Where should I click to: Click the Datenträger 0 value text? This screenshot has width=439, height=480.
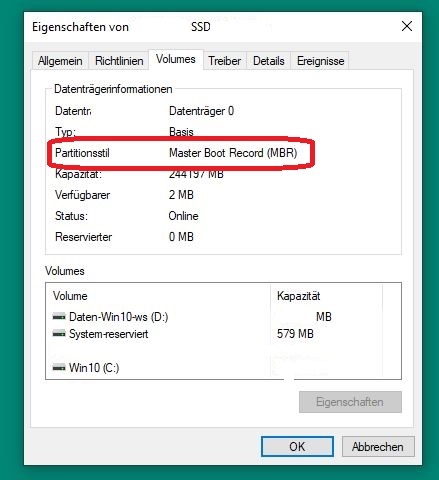pyautogui.click(x=201, y=111)
